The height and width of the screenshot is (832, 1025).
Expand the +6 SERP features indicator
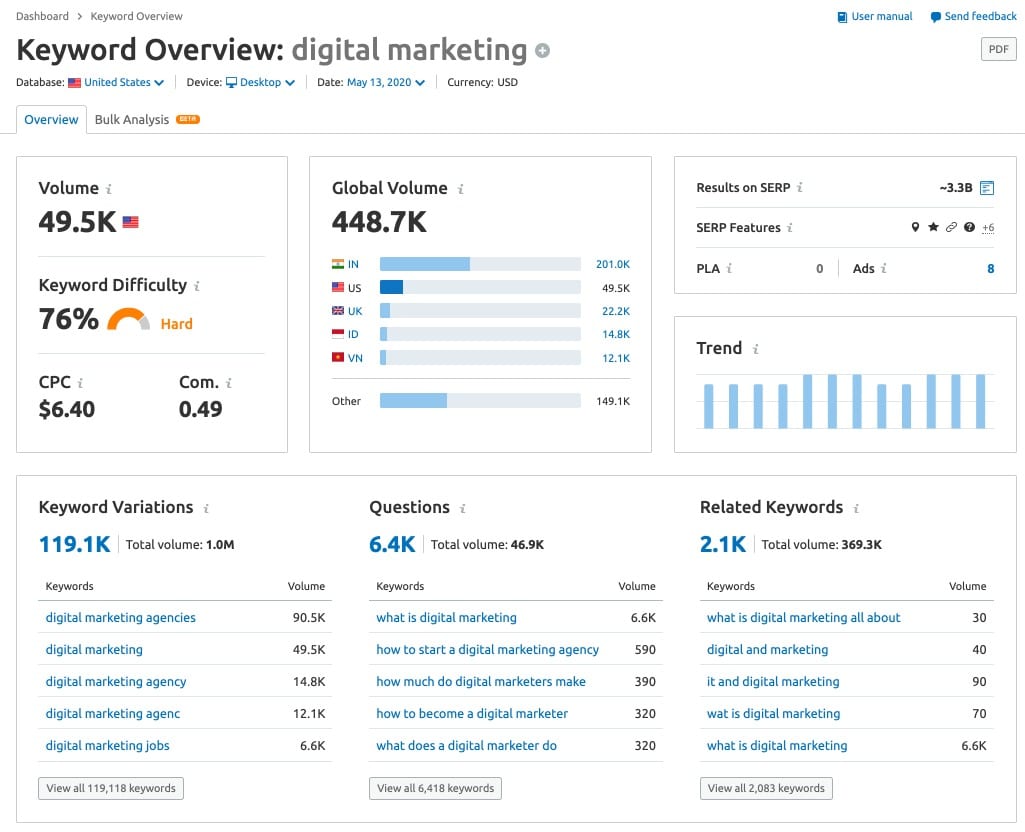(x=988, y=227)
